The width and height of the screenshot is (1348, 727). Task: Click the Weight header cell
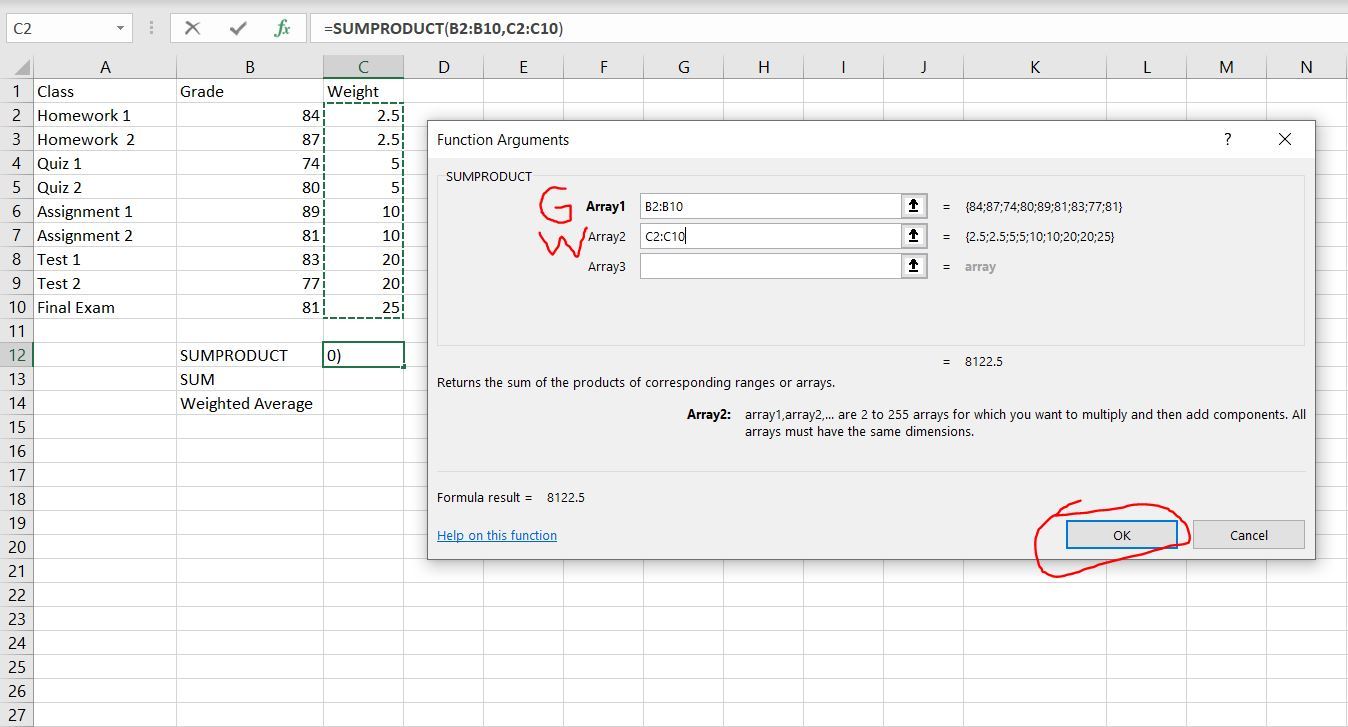pos(363,91)
